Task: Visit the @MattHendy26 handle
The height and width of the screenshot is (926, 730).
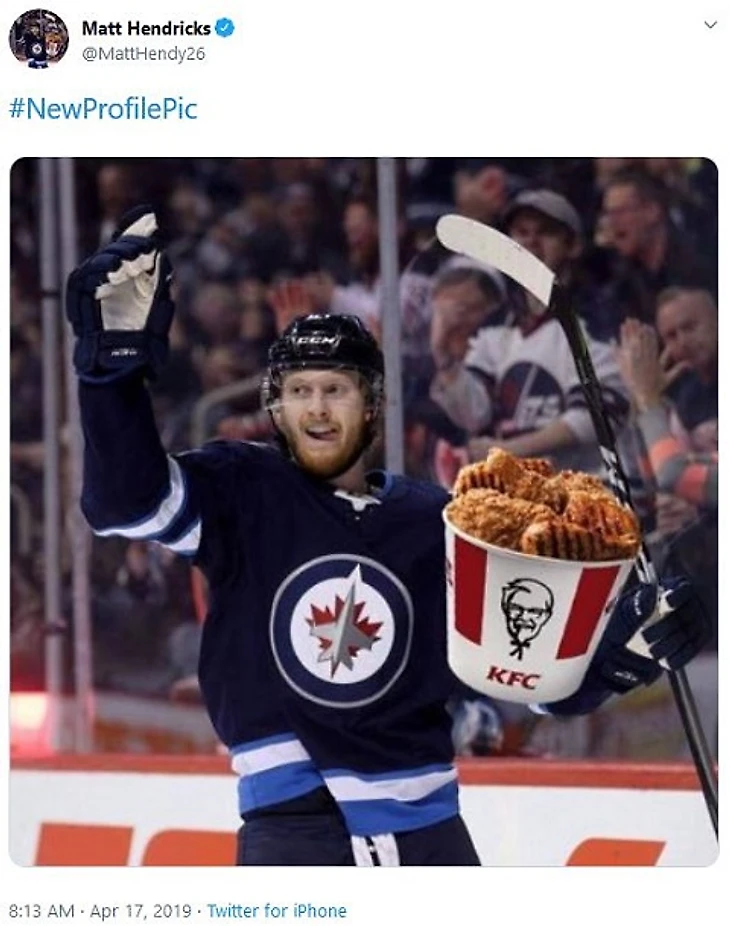Action: tap(144, 54)
